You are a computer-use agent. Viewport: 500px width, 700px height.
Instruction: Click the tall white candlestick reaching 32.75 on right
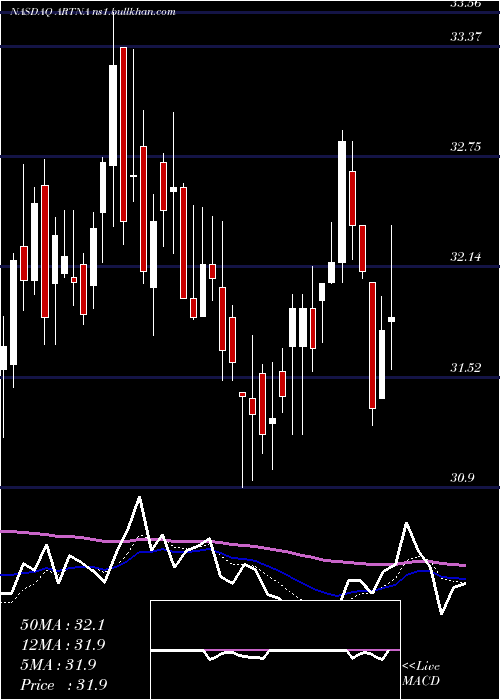[342, 202]
